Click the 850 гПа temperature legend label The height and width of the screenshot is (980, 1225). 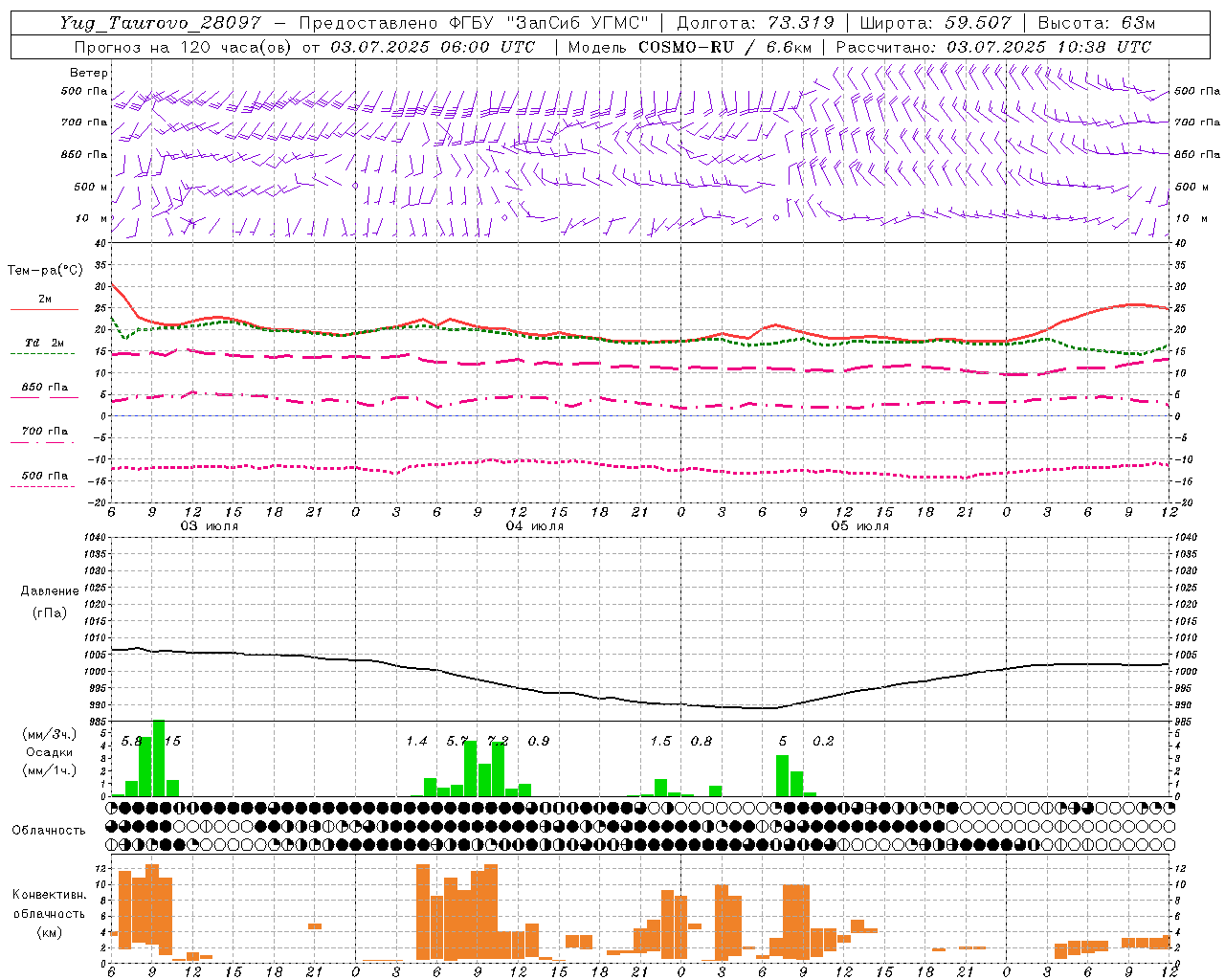click(45, 388)
